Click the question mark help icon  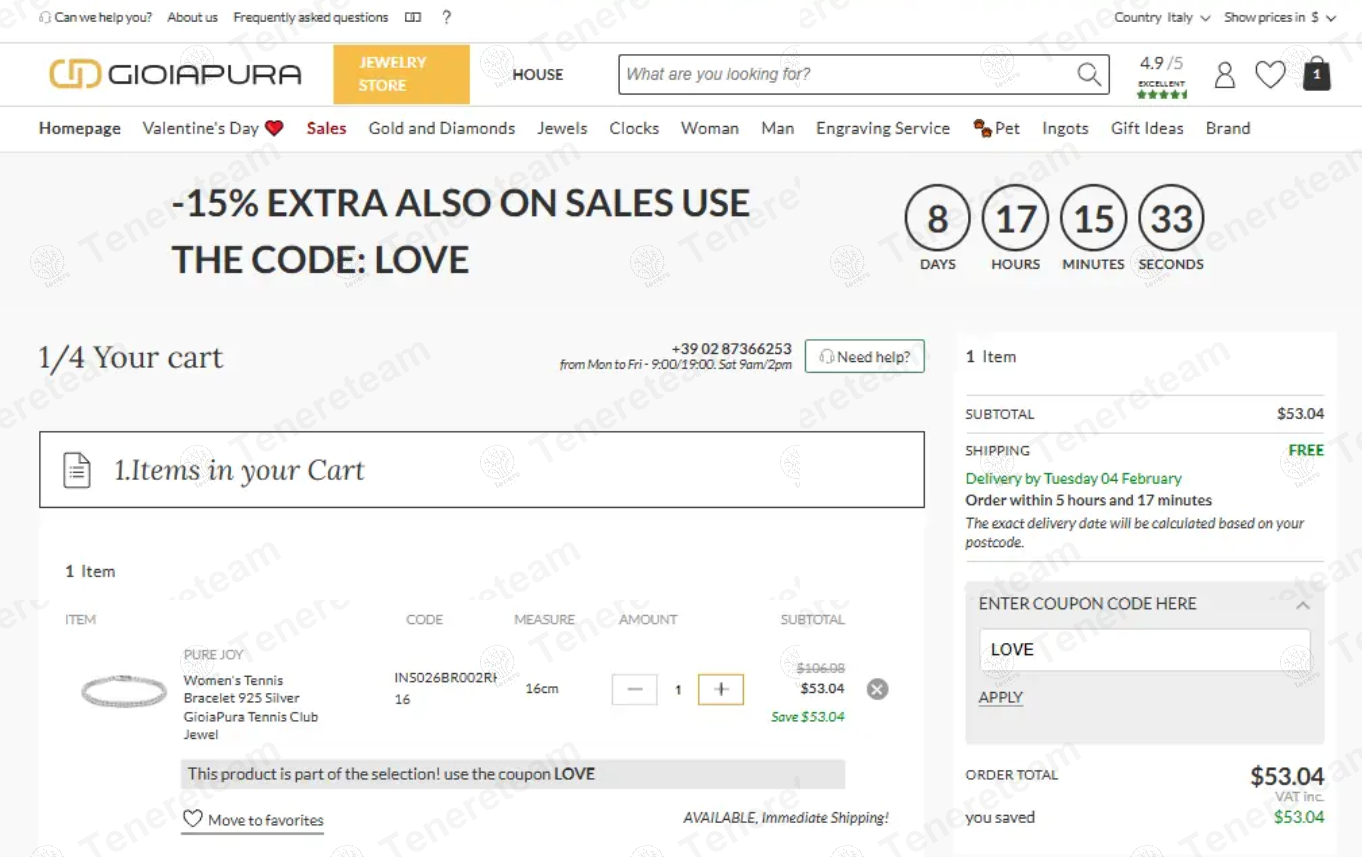[x=446, y=17]
